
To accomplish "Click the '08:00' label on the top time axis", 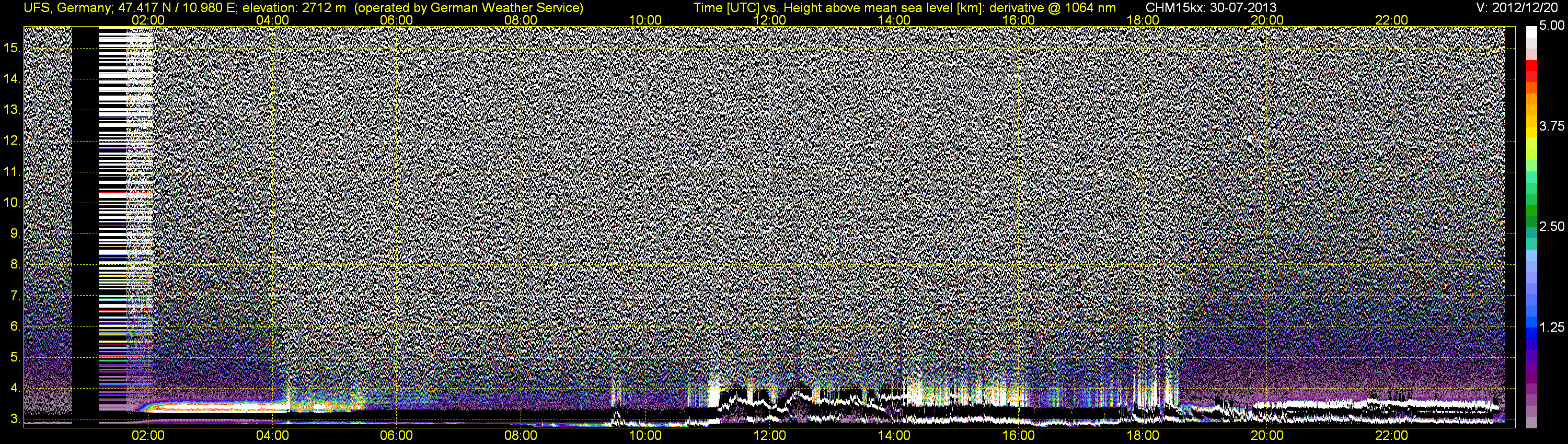I will point(521,20).
